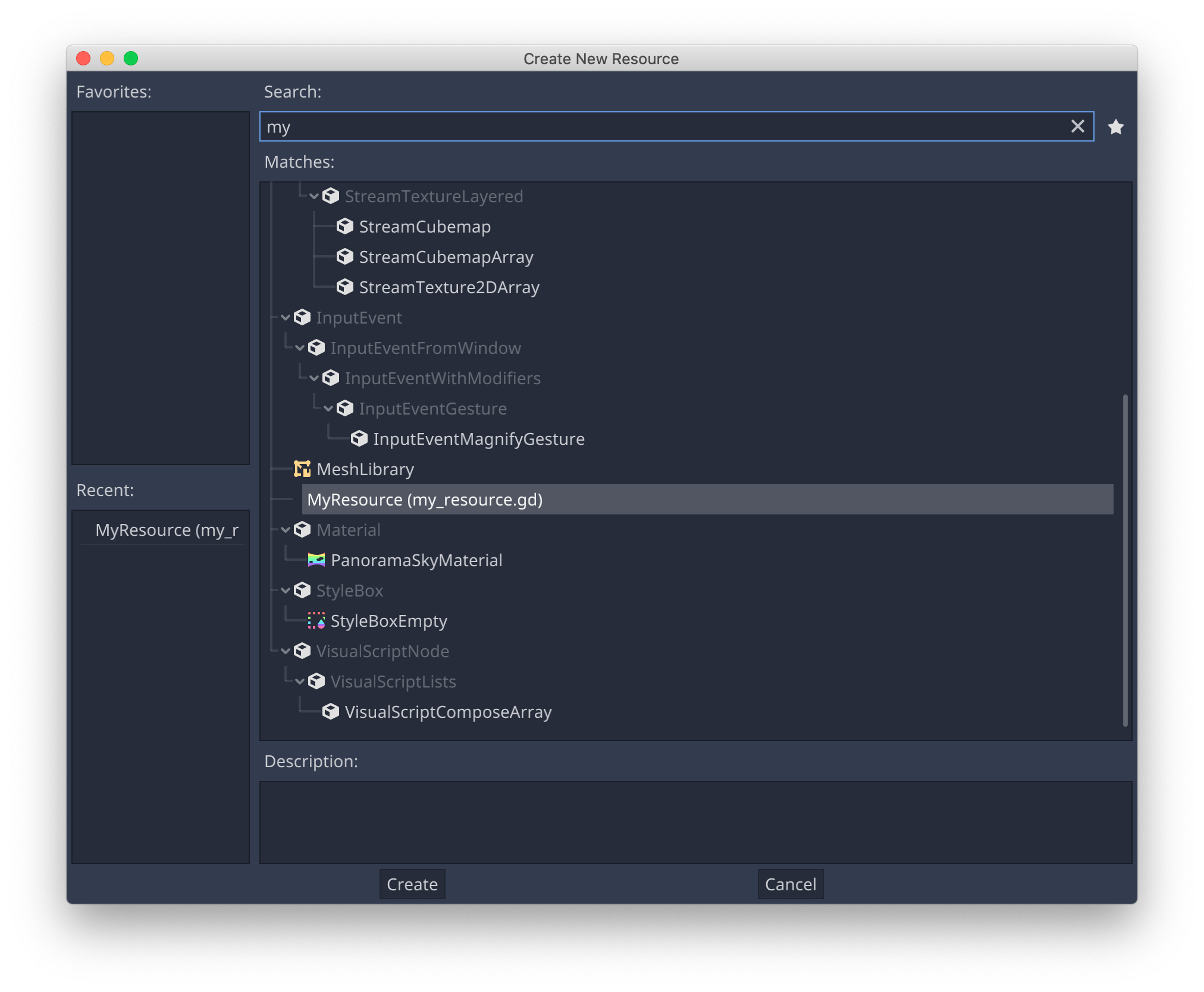Collapse the StyleBox tree branch

coord(285,591)
